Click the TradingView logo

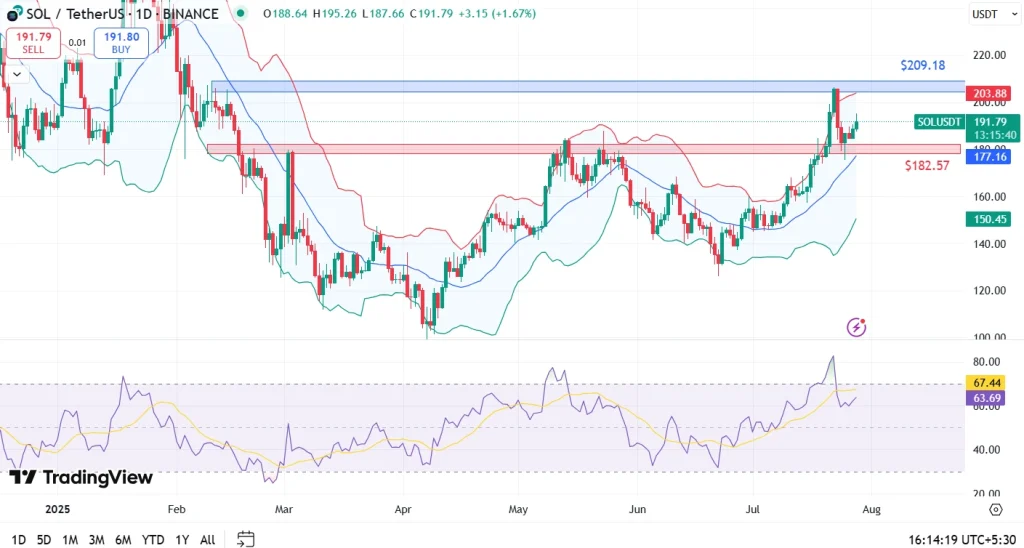point(80,477)
